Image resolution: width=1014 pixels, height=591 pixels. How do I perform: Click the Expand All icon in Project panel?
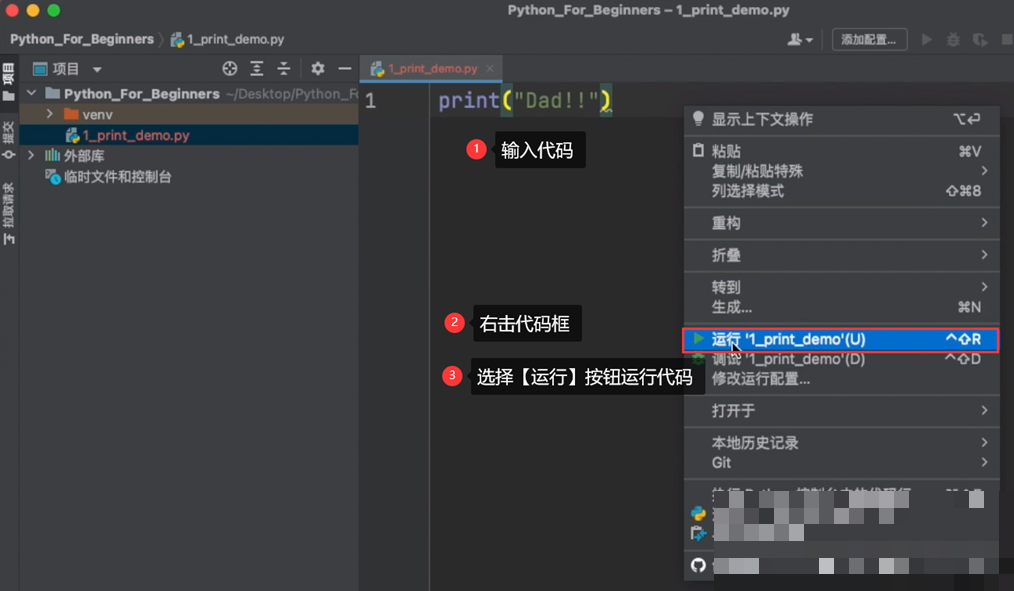point(257,69)
